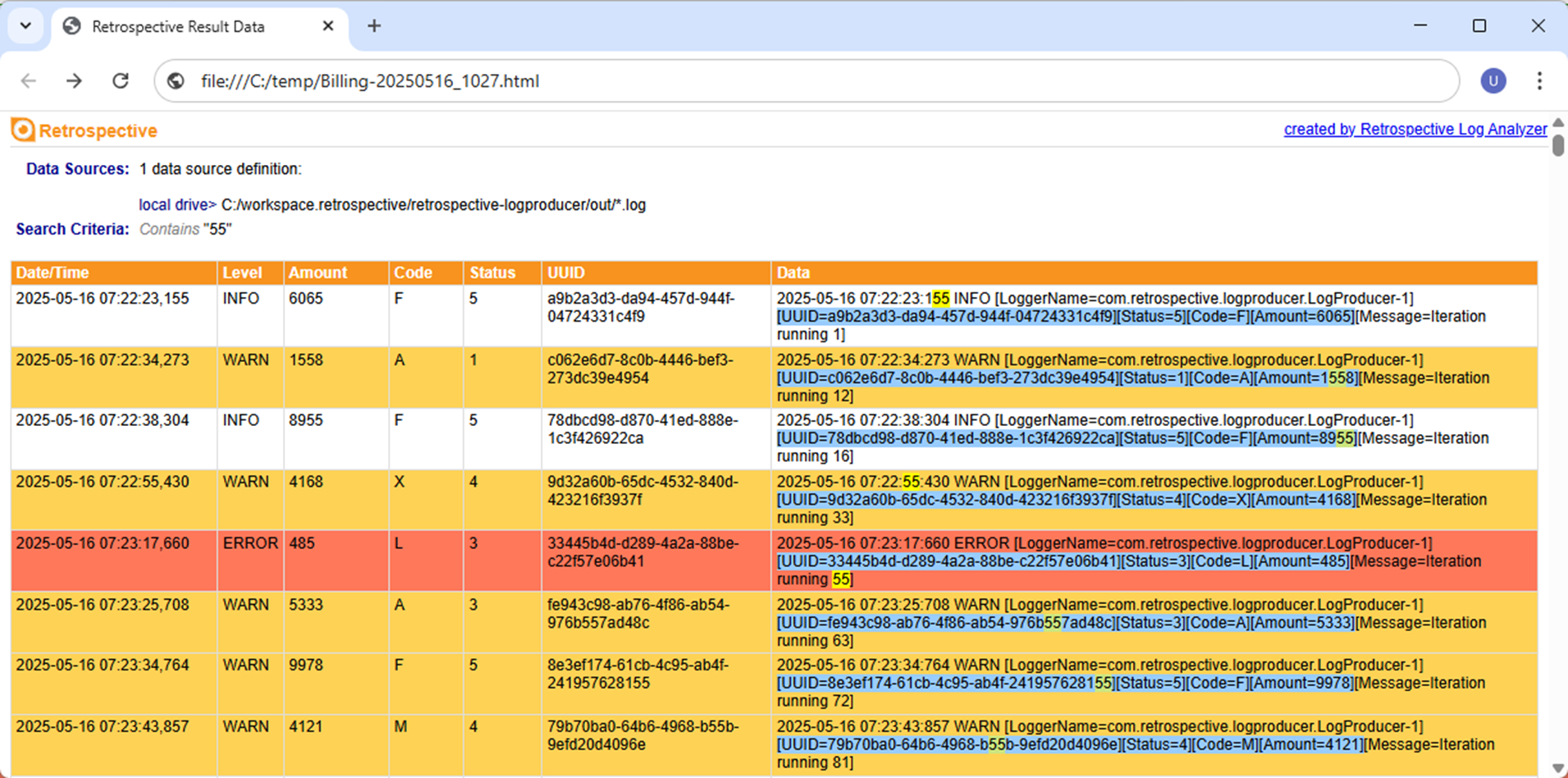The width and height of the screenshot is (1568, 778).
Task: Click the Retrospective logo icon
Action: pyautogui.click(x=23, y=130)
